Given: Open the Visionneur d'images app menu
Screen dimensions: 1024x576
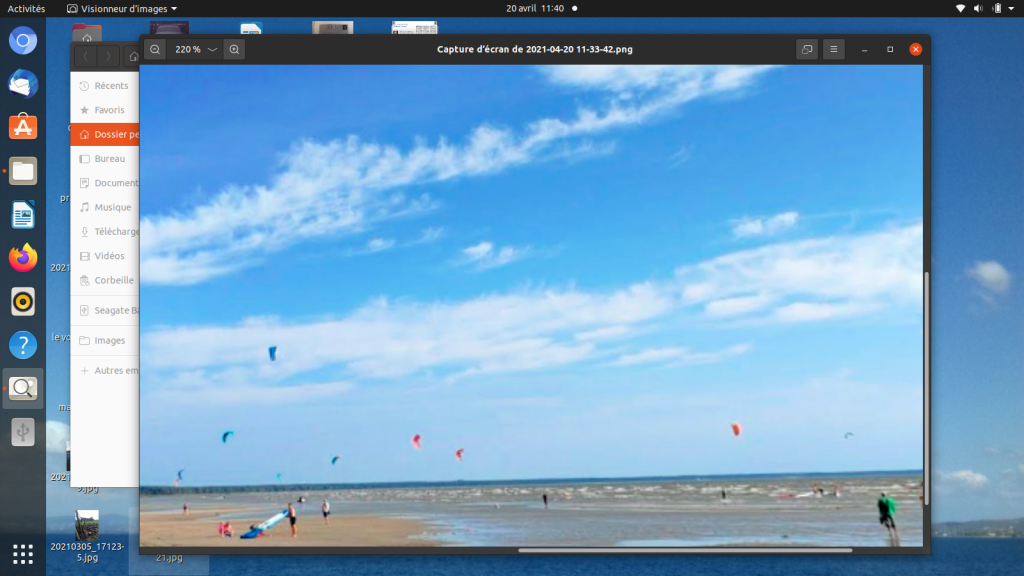Looking at the screenshot, I should point(123,8).
